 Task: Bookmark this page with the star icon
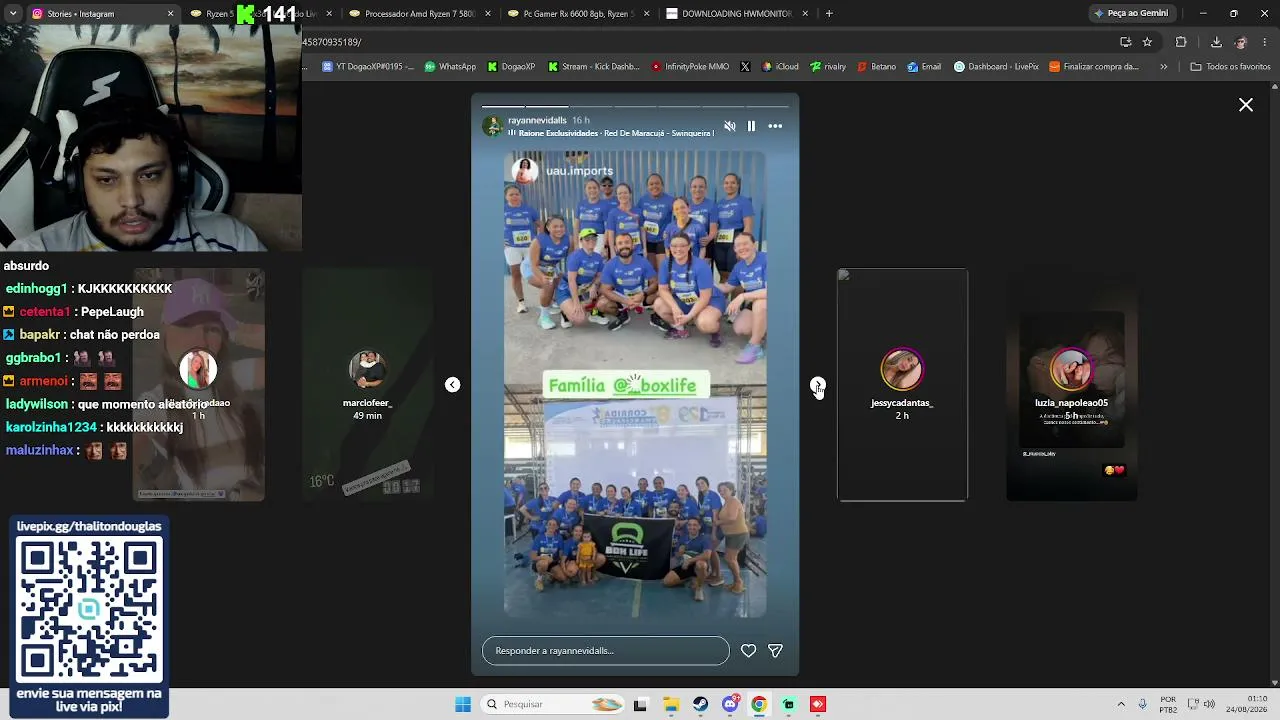[x=1147, y=42]
